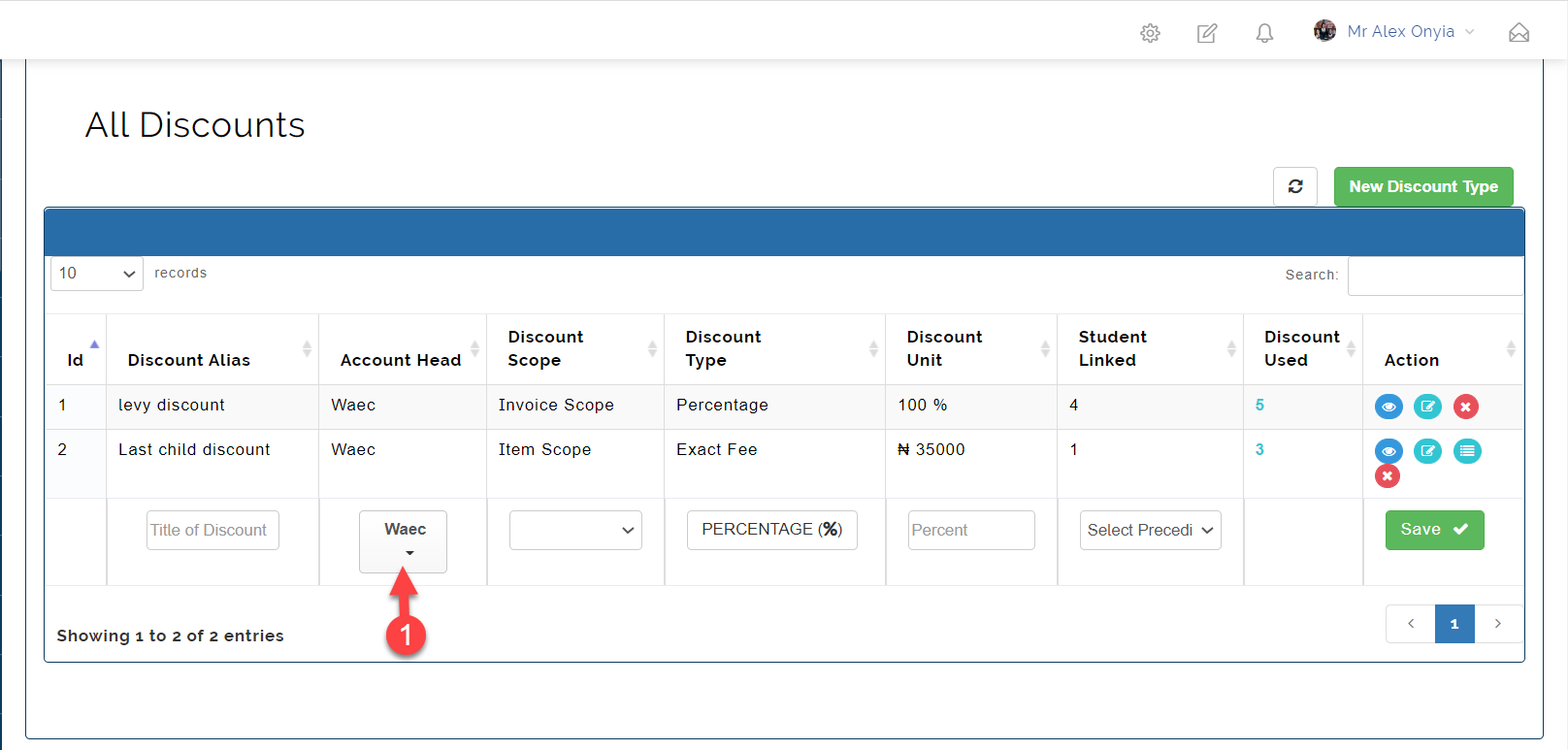Delete the Last child discount row

click(1388, 475)
